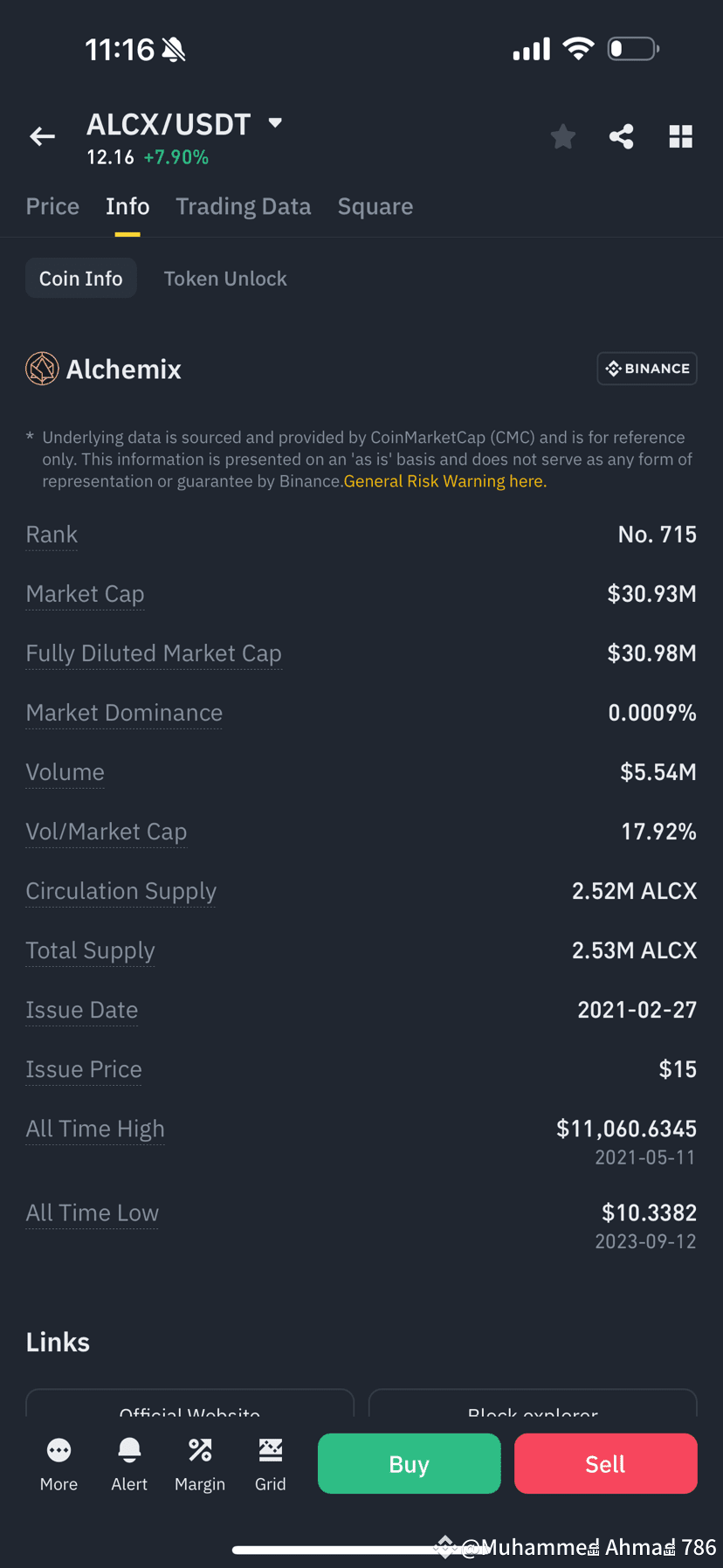Open the General Risk Warning here link
The width and height of the screenshot is (723, 1568).
point(445,481)
